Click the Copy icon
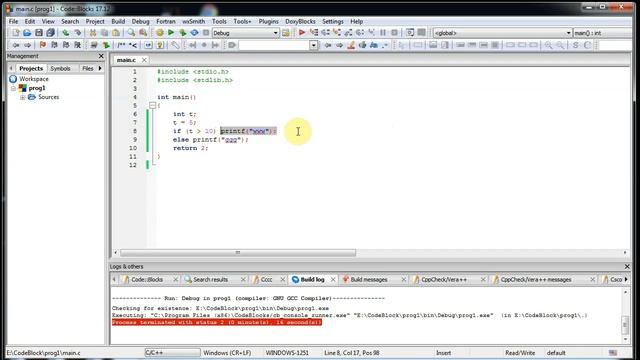 104,33
